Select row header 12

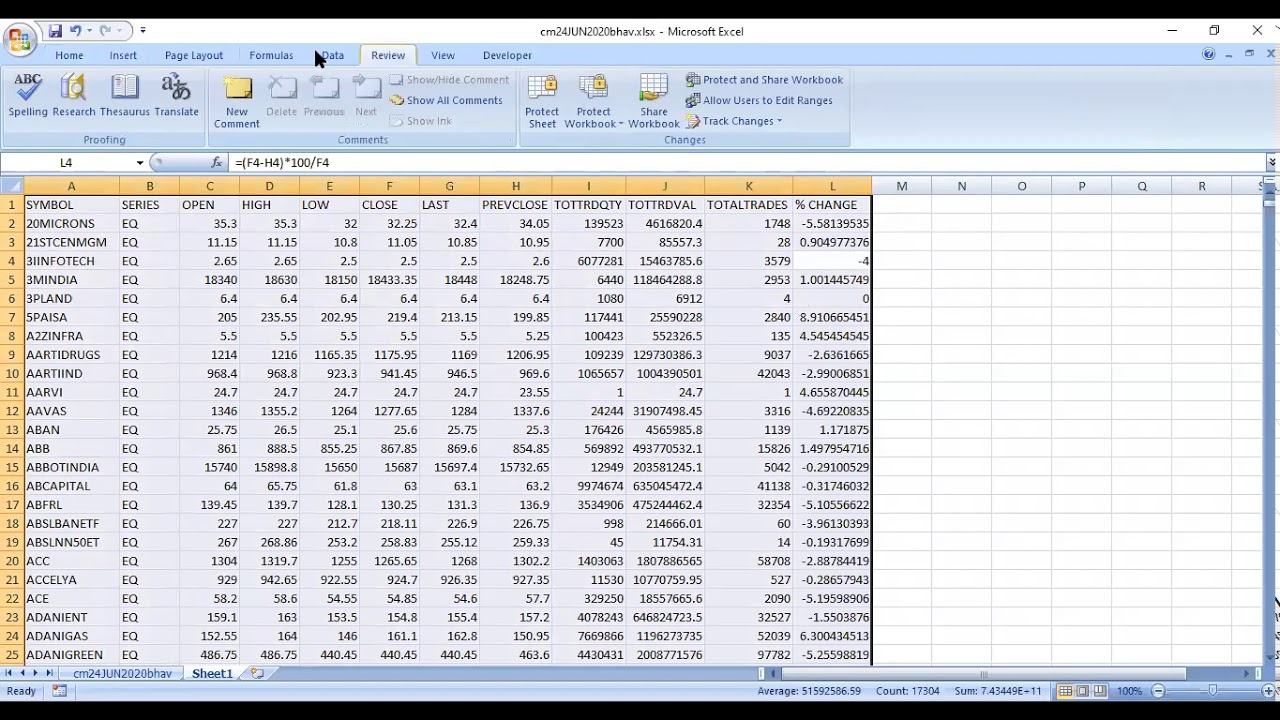pos(12,411)
